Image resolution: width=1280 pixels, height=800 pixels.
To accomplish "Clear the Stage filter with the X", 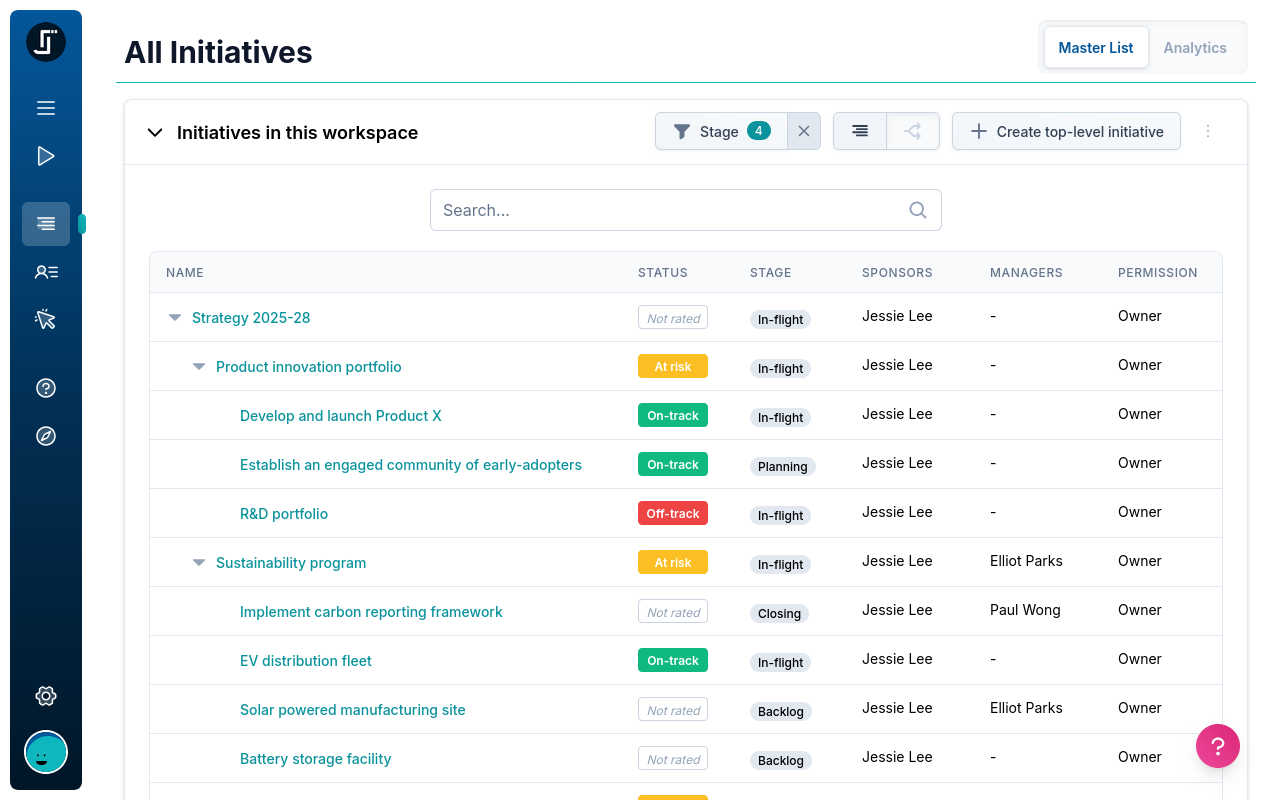I will coord(804,131).
